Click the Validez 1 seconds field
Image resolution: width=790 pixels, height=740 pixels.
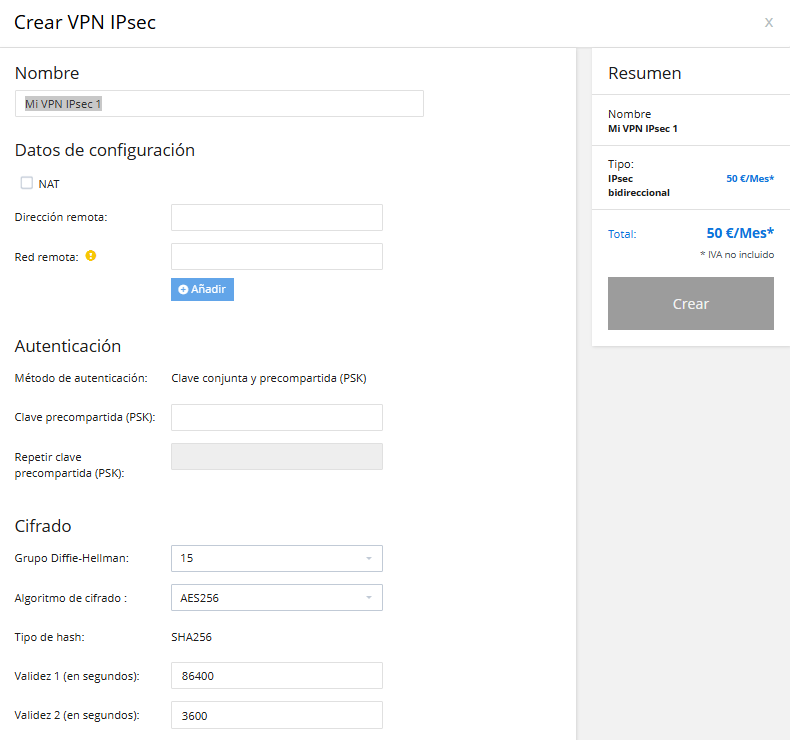coord(277,676)
